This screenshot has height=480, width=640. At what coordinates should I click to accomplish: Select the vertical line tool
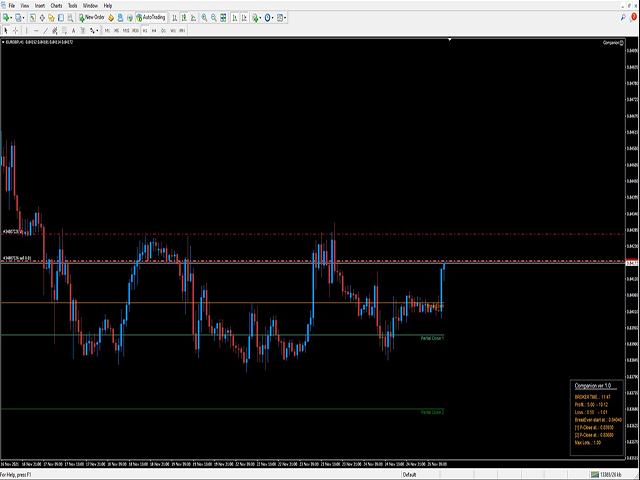tap(27, 30)
